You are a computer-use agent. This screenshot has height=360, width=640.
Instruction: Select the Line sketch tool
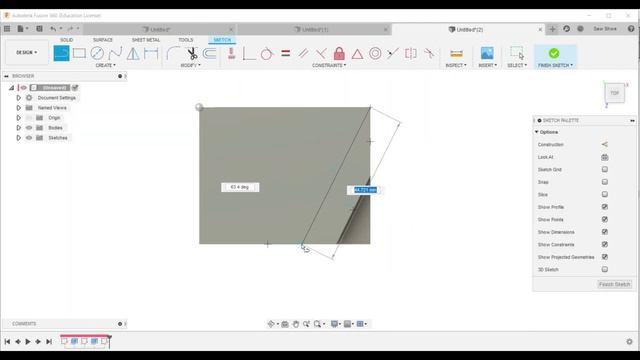[61, 53]
